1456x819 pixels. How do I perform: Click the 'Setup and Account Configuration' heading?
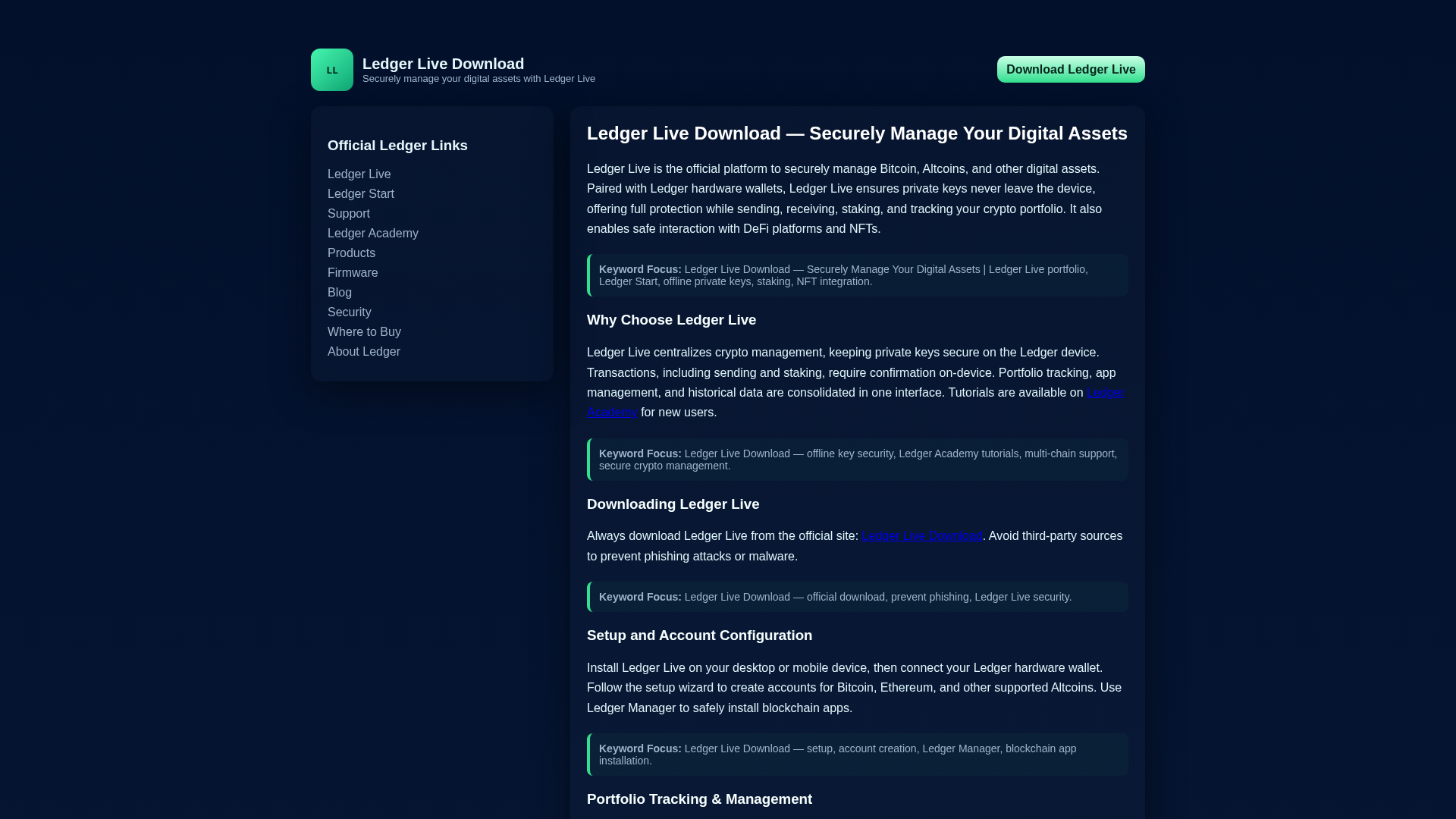tap(699, 635)
